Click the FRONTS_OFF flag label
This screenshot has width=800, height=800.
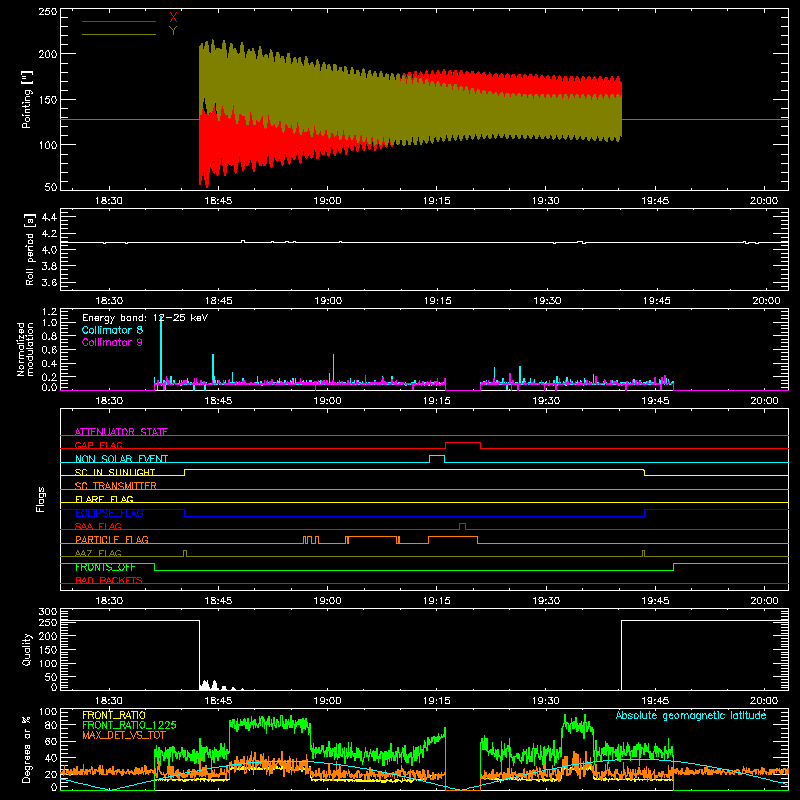[105, 567]
